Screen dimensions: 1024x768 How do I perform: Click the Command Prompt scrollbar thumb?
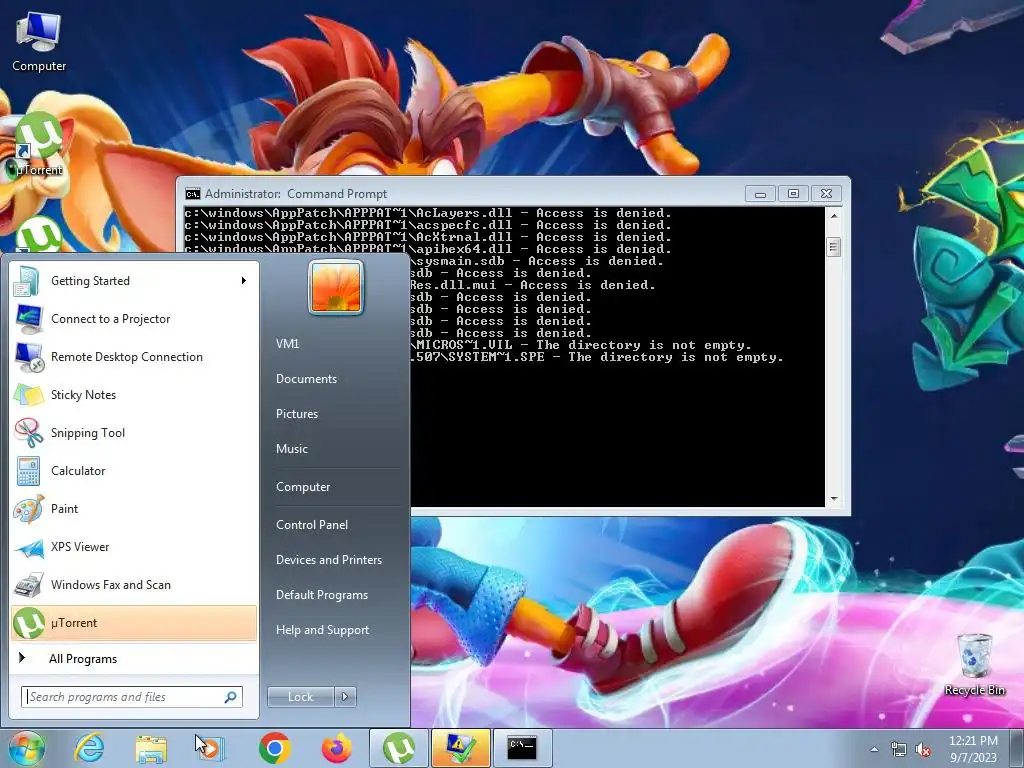[833, 247]
